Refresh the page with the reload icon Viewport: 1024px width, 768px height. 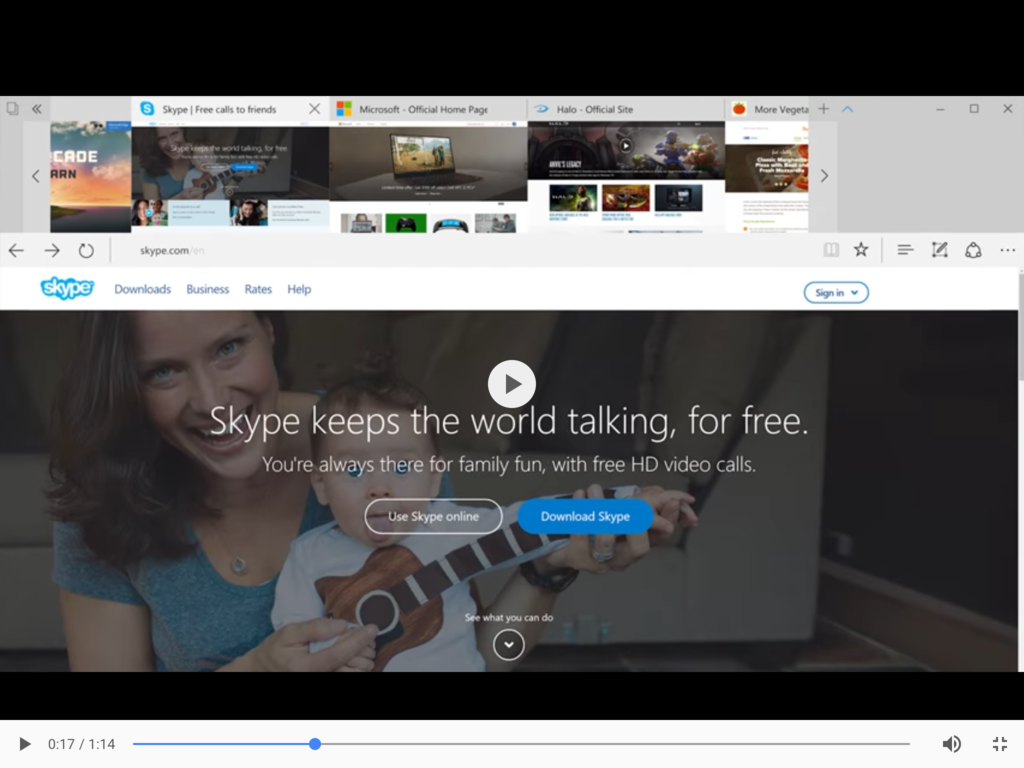86,250
